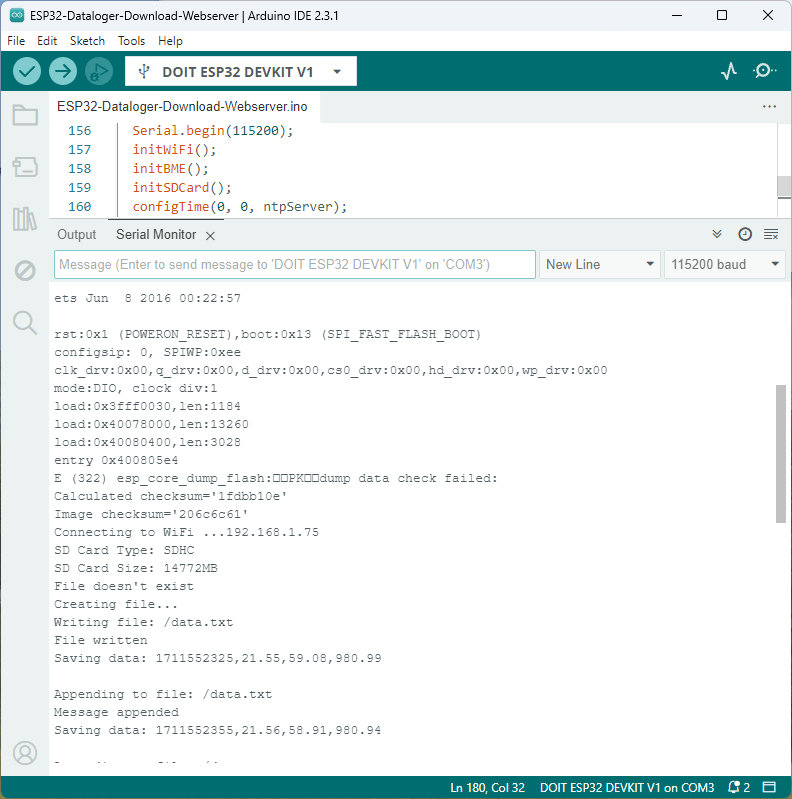Click the Serial.begin(115200); code line
The height and width of the screenshot is (799, 792).
(x=213, y=131)
